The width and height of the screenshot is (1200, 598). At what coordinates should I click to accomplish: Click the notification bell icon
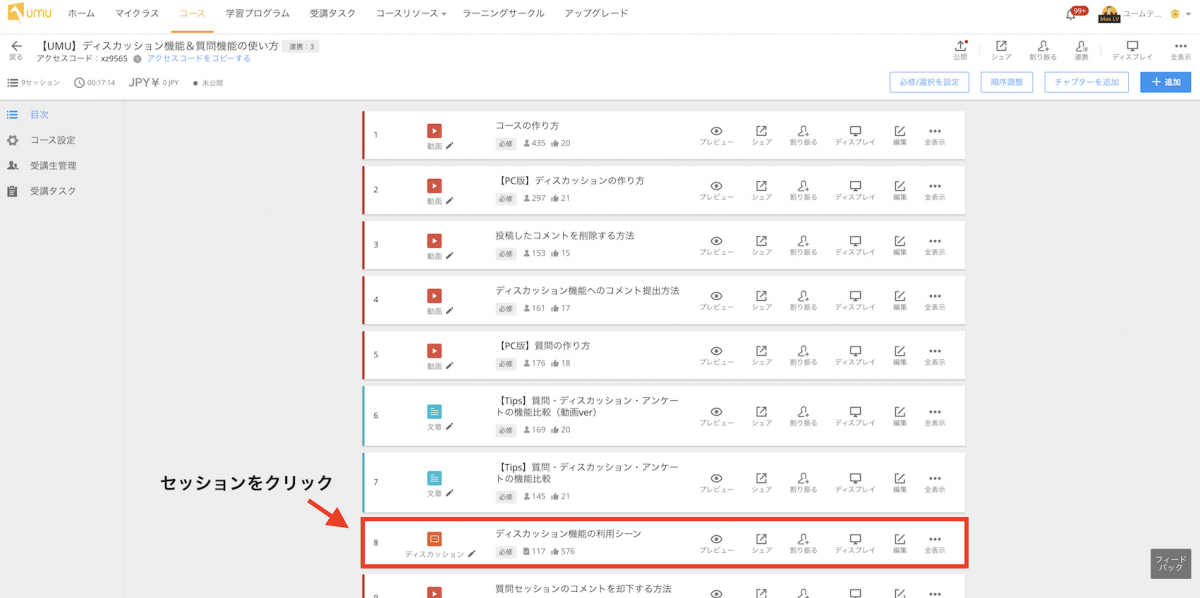pyautogui.click(x=1071, y=15)
